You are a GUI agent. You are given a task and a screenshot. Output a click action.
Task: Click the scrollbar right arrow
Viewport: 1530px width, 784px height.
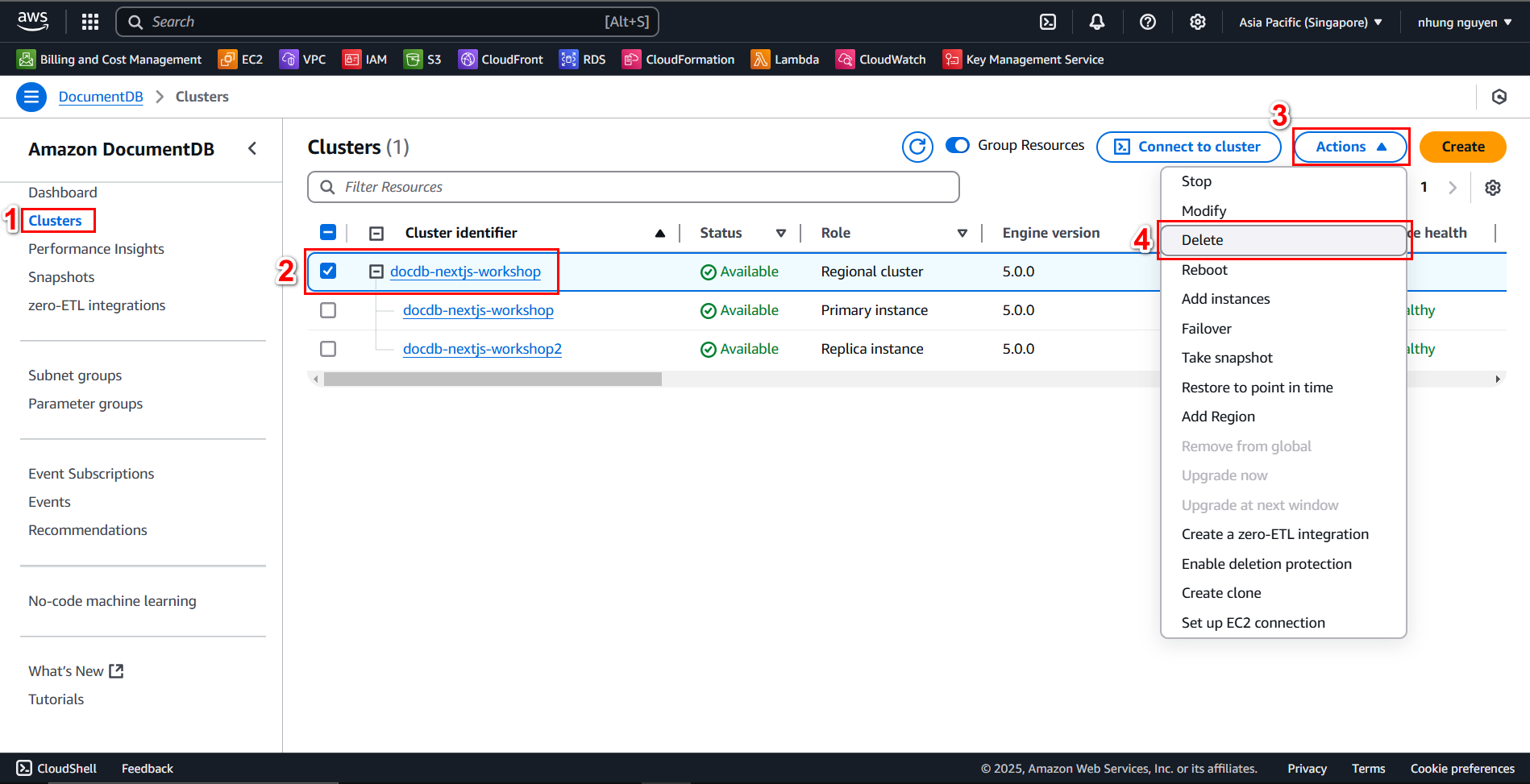point(1498,379)
